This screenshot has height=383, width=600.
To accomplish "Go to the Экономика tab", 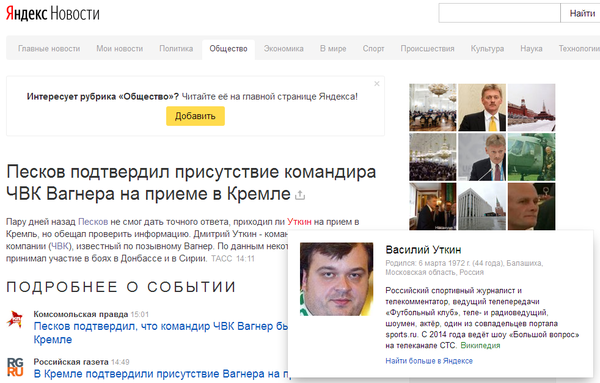I will [284, 49].
